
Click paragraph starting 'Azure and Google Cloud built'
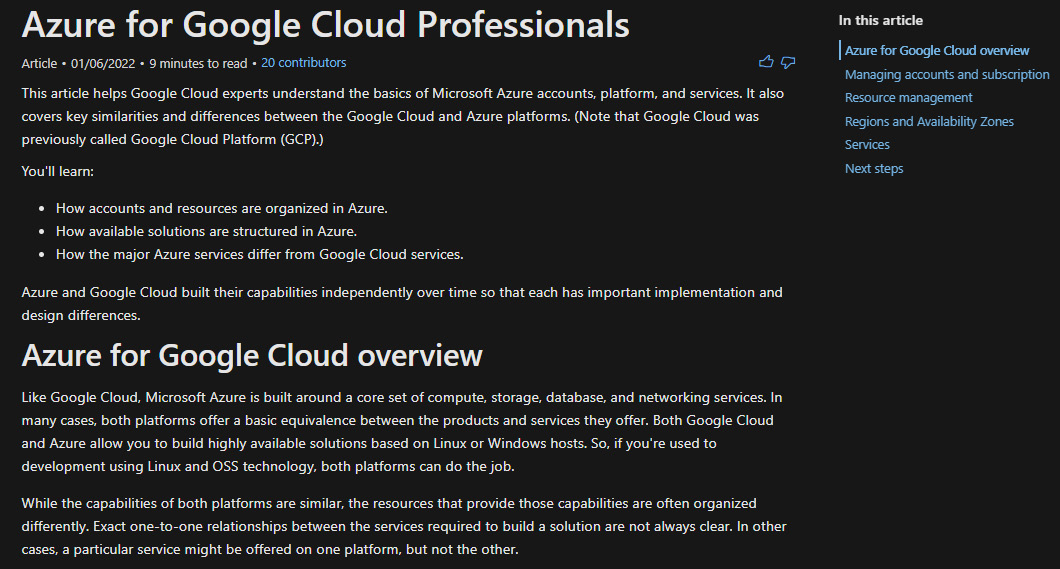tap(402, 303)
